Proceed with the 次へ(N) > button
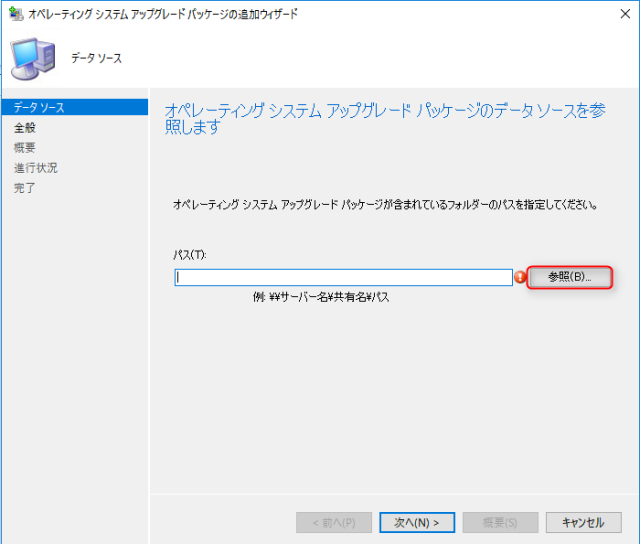 [x=417, y=522]
